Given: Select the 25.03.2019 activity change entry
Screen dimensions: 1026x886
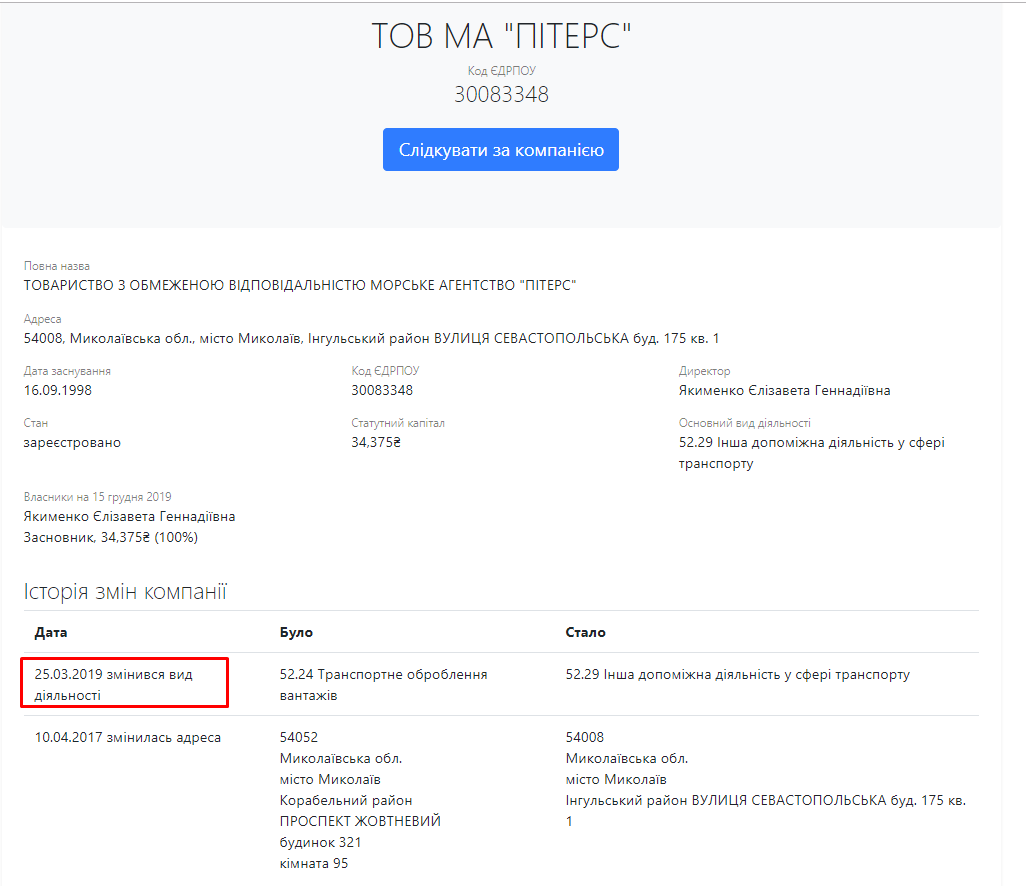Looking at the screenshot, I should tap(113, 684).
